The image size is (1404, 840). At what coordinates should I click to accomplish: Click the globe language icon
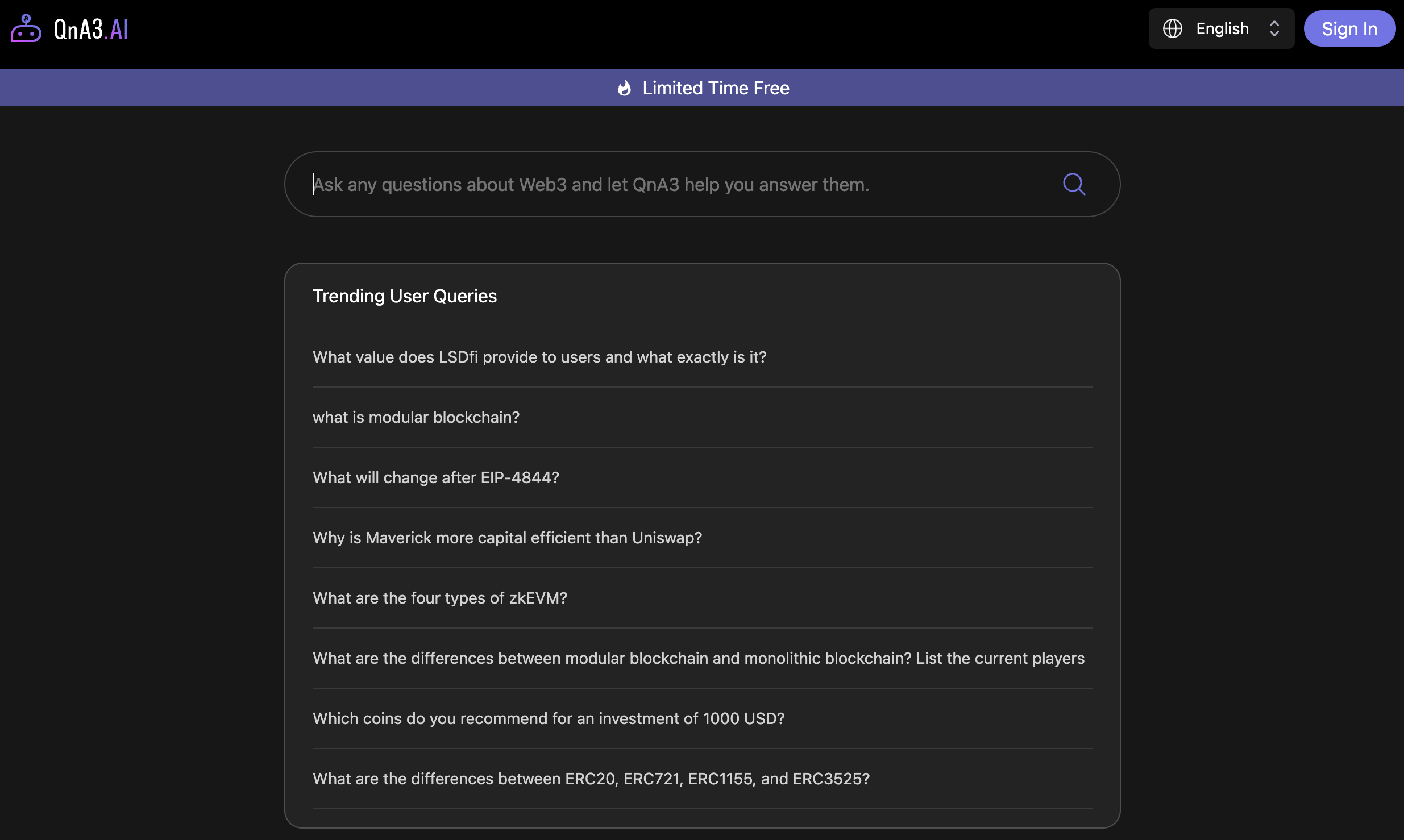[1172, 28]
